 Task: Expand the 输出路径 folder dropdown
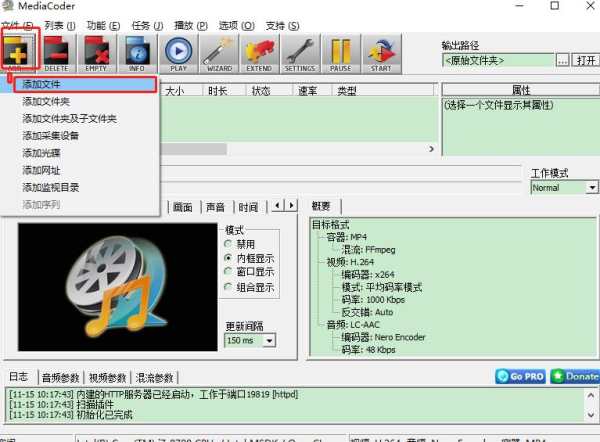562,60
